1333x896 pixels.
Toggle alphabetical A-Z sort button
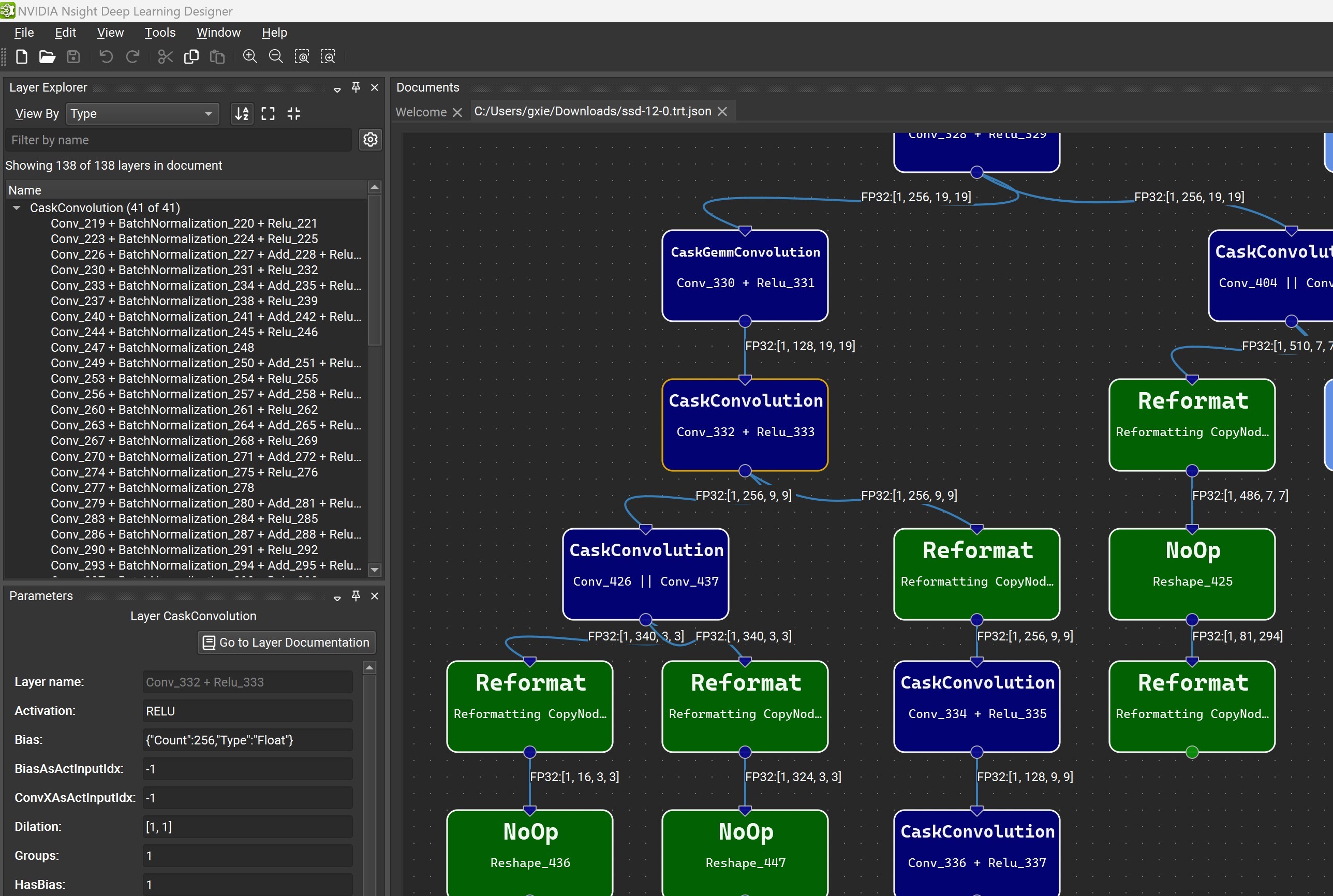[242, 114]
